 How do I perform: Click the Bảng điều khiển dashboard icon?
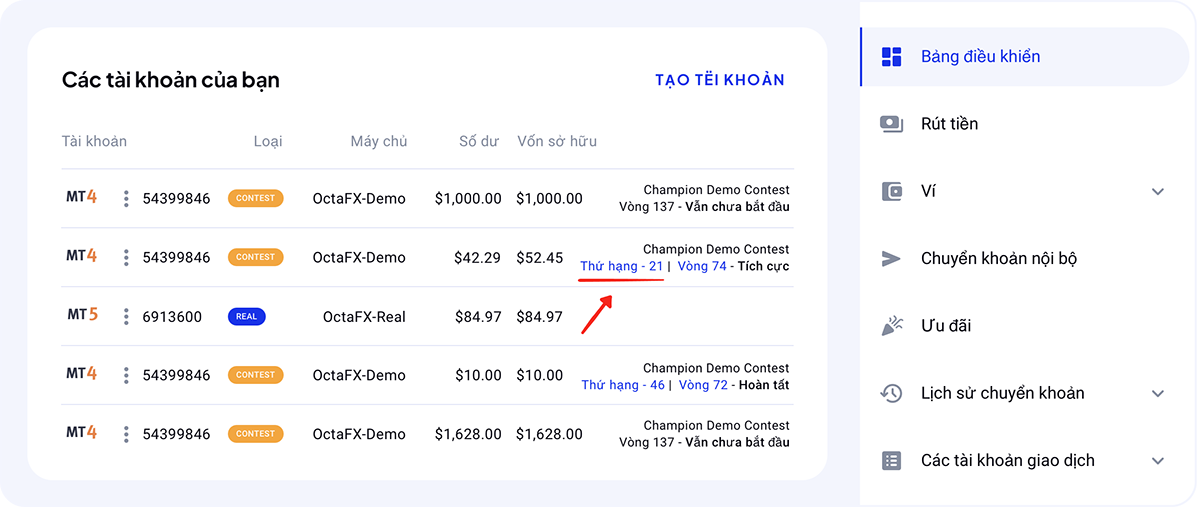891,57
